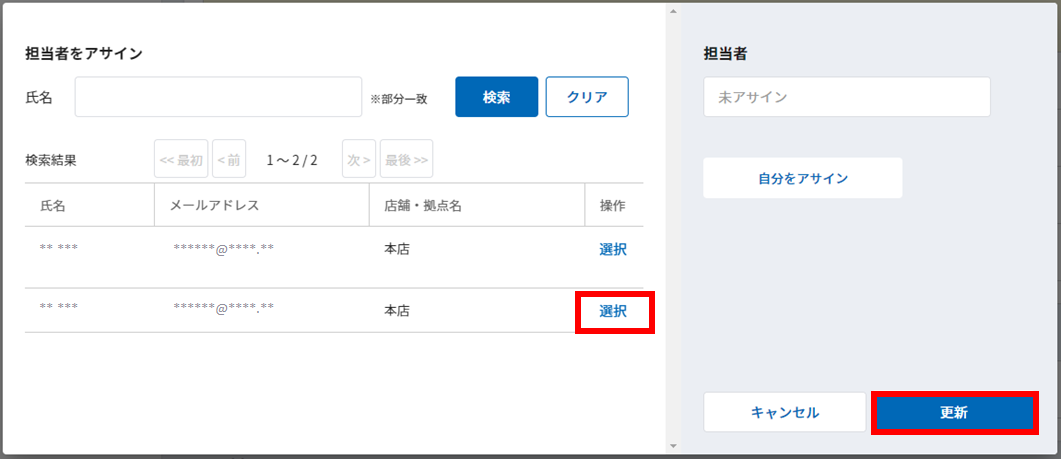
Task: Click the キャンセル button
Action: click(785, 412)
